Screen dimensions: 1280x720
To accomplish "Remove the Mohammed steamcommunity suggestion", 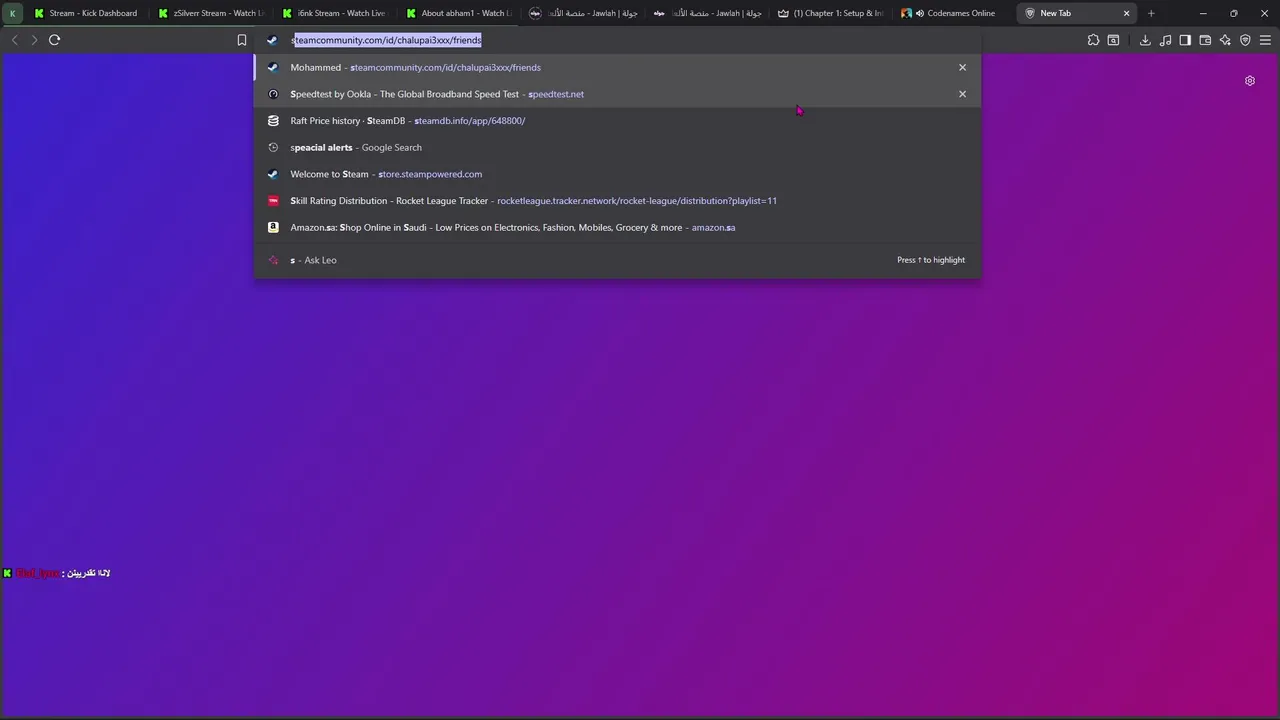I will pyautogui.click(x=962, y=67).
